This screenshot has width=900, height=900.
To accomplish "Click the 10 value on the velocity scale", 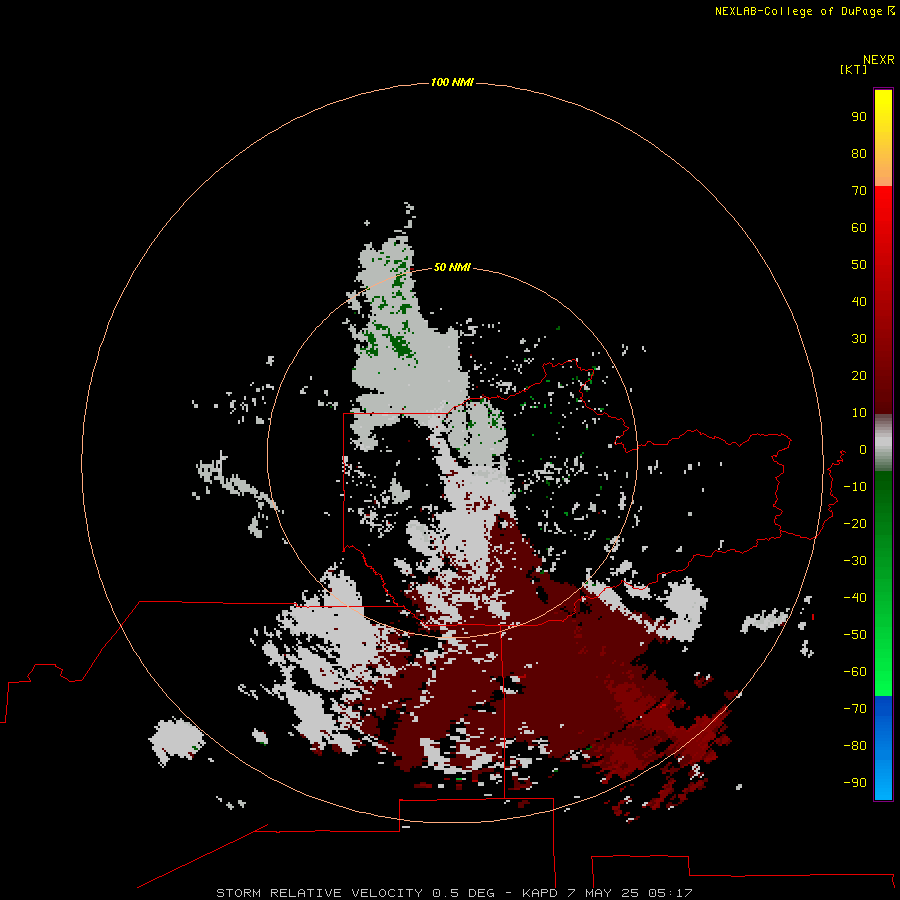I will tap(859, 413).
